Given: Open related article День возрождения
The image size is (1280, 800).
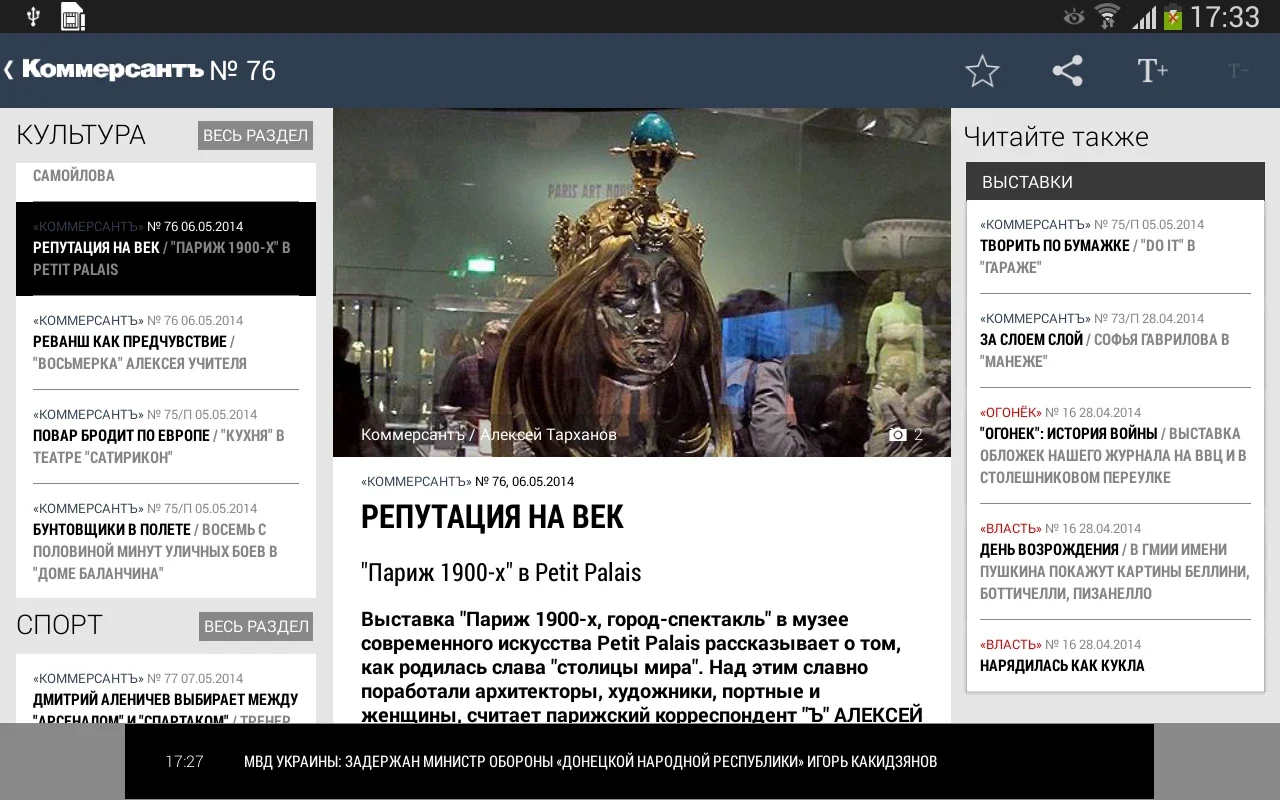Looking at the screenshot, I should point(1115,560).
